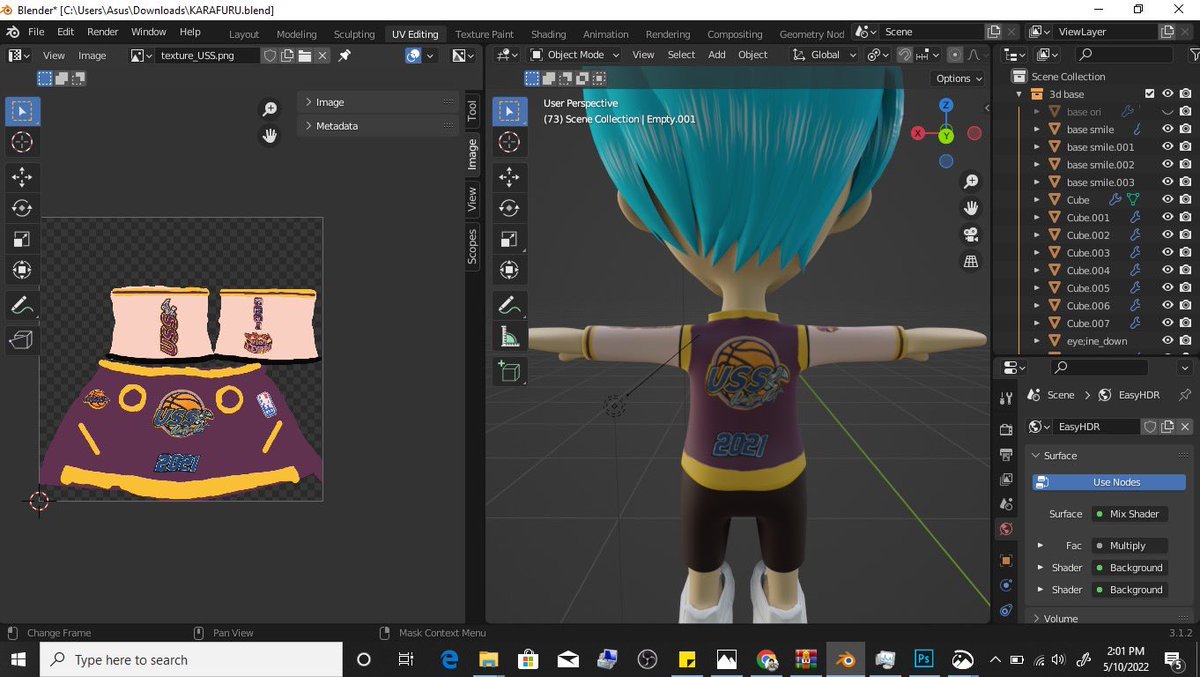This screenshot has width=1200, height=677.
Task: Select the Rotate tool in 3D viewport
Action: (509, 208)
